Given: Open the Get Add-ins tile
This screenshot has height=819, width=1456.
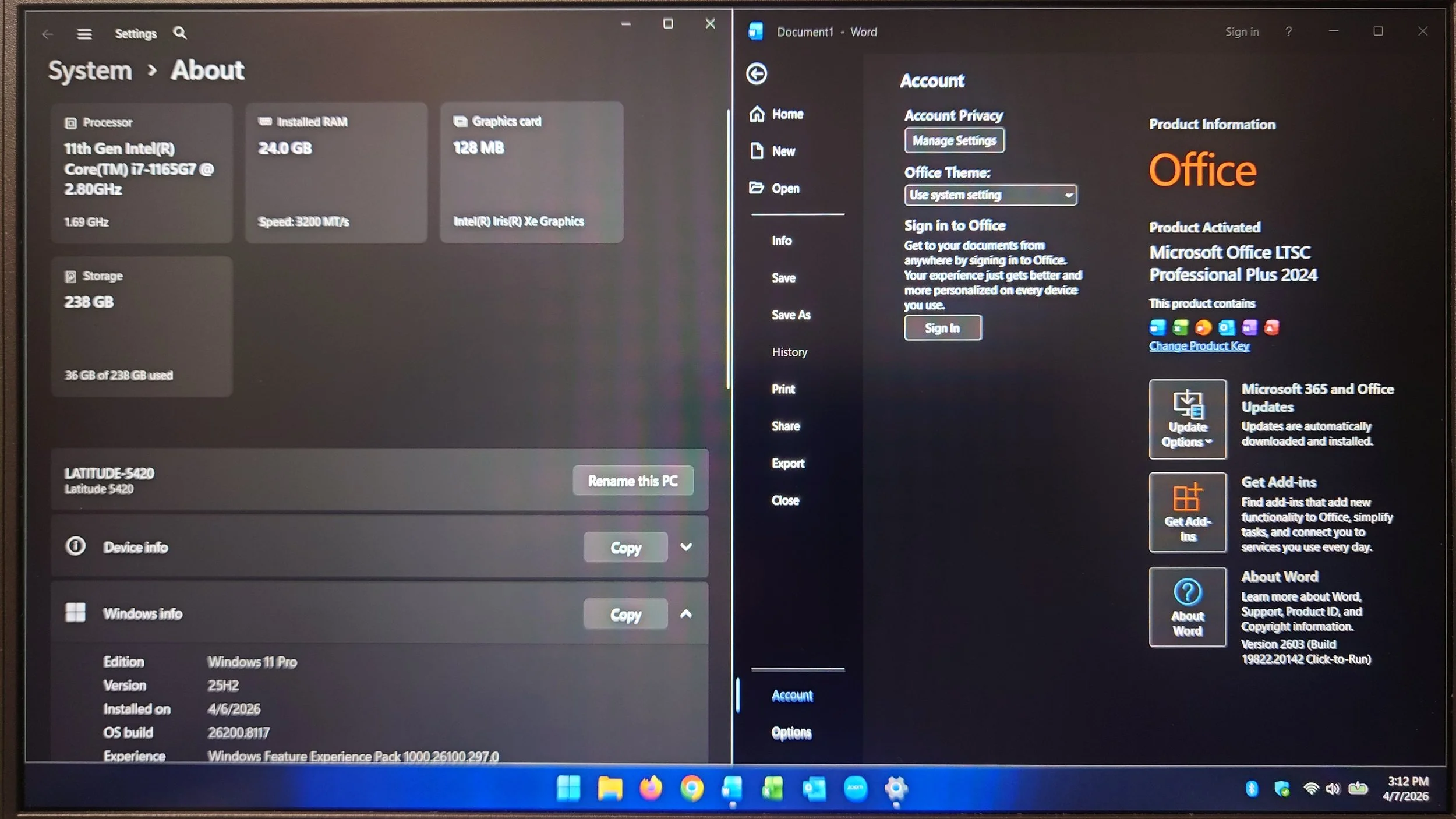Looking at the screenshot, I should 1187,513.
